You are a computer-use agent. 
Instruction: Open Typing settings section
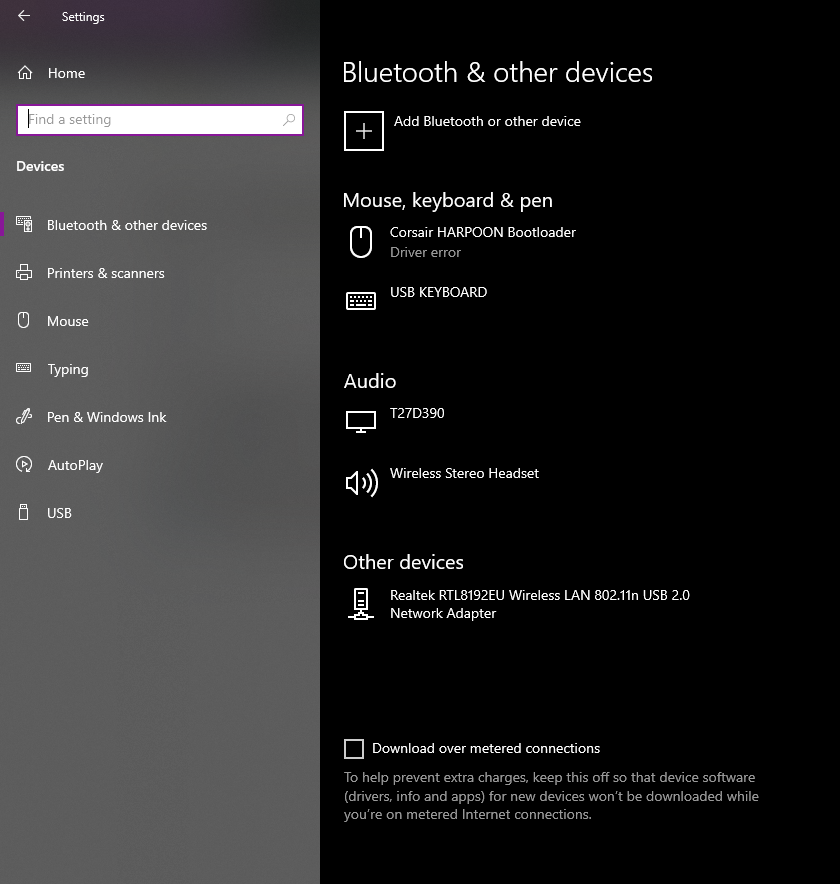click(x=68, y=369)
